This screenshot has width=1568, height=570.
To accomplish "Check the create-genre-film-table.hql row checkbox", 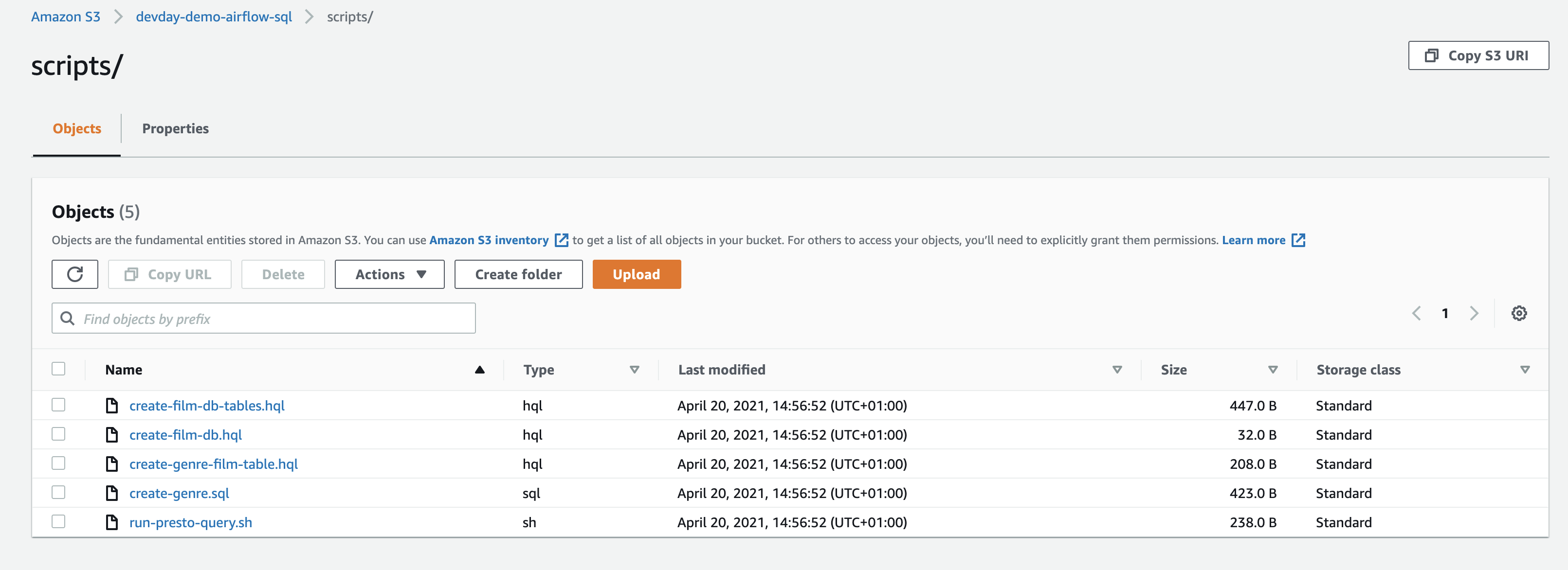I will [x=58, y=463].
